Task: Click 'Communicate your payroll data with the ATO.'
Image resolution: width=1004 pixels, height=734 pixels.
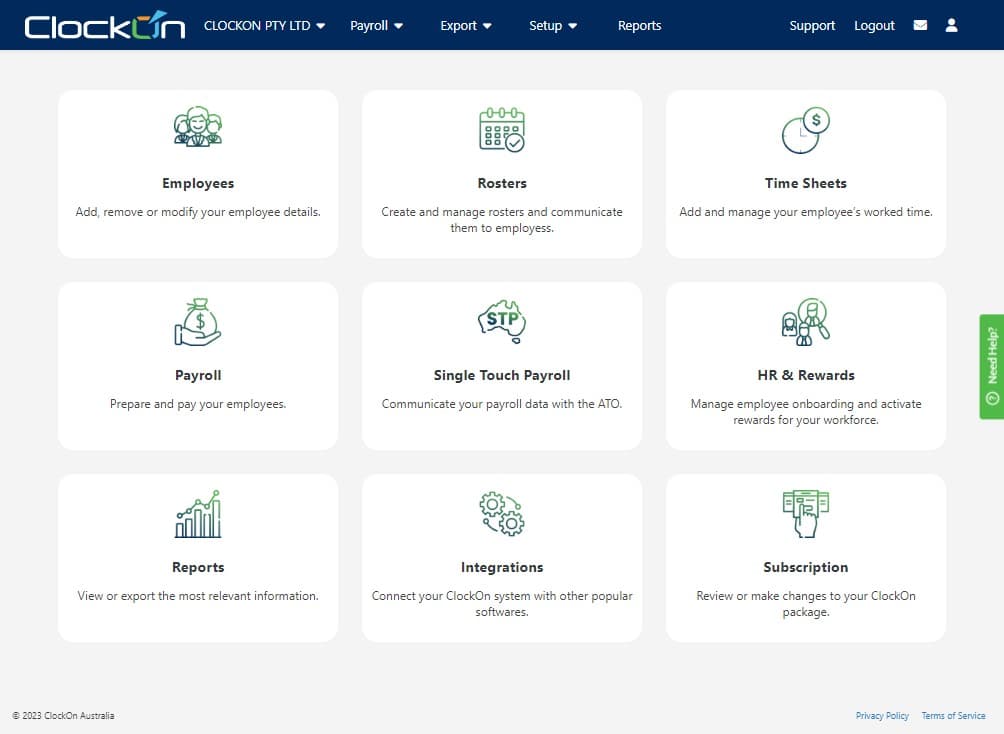Action: click(x=502, y=404)
